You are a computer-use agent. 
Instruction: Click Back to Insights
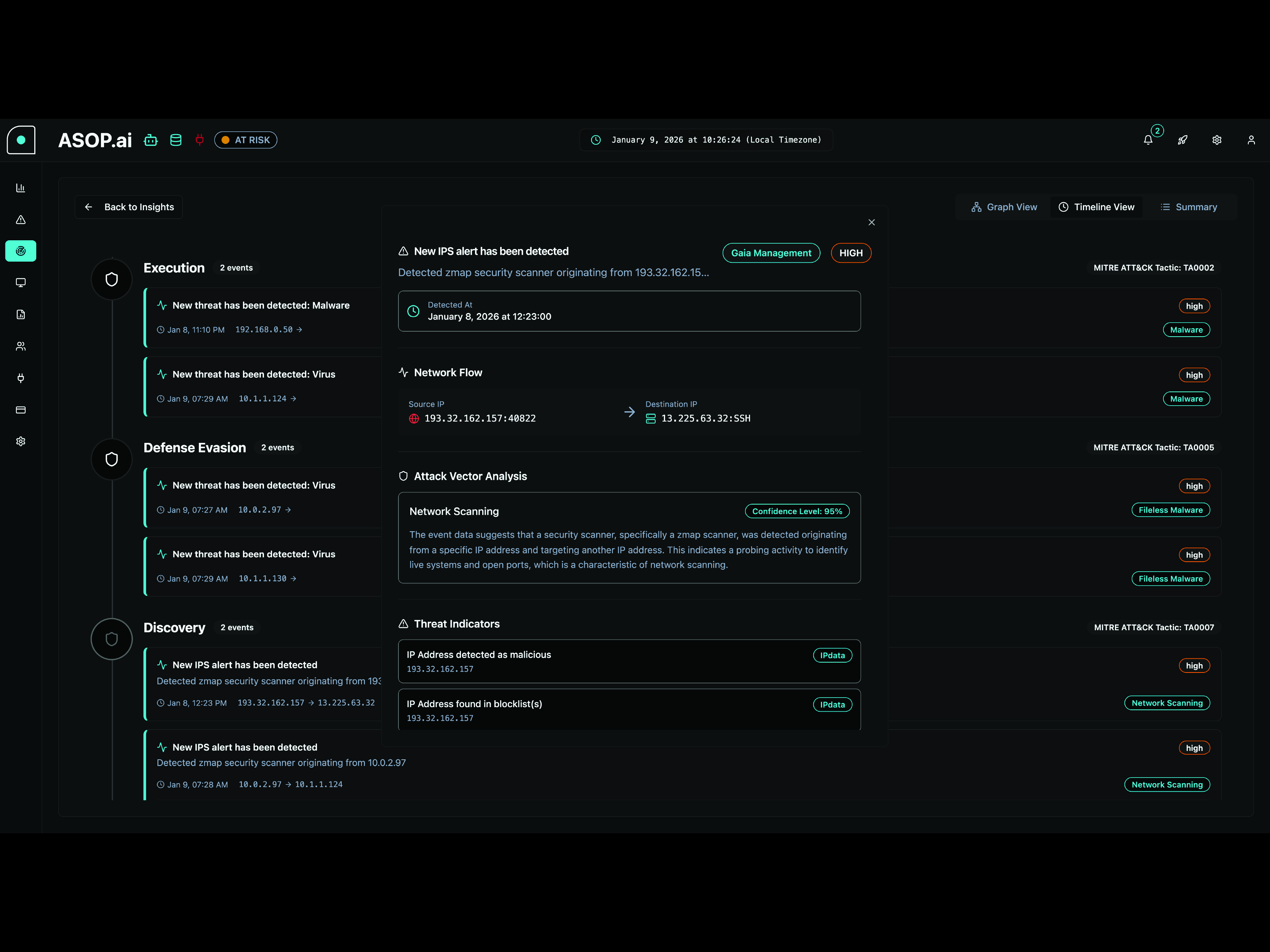129,206
